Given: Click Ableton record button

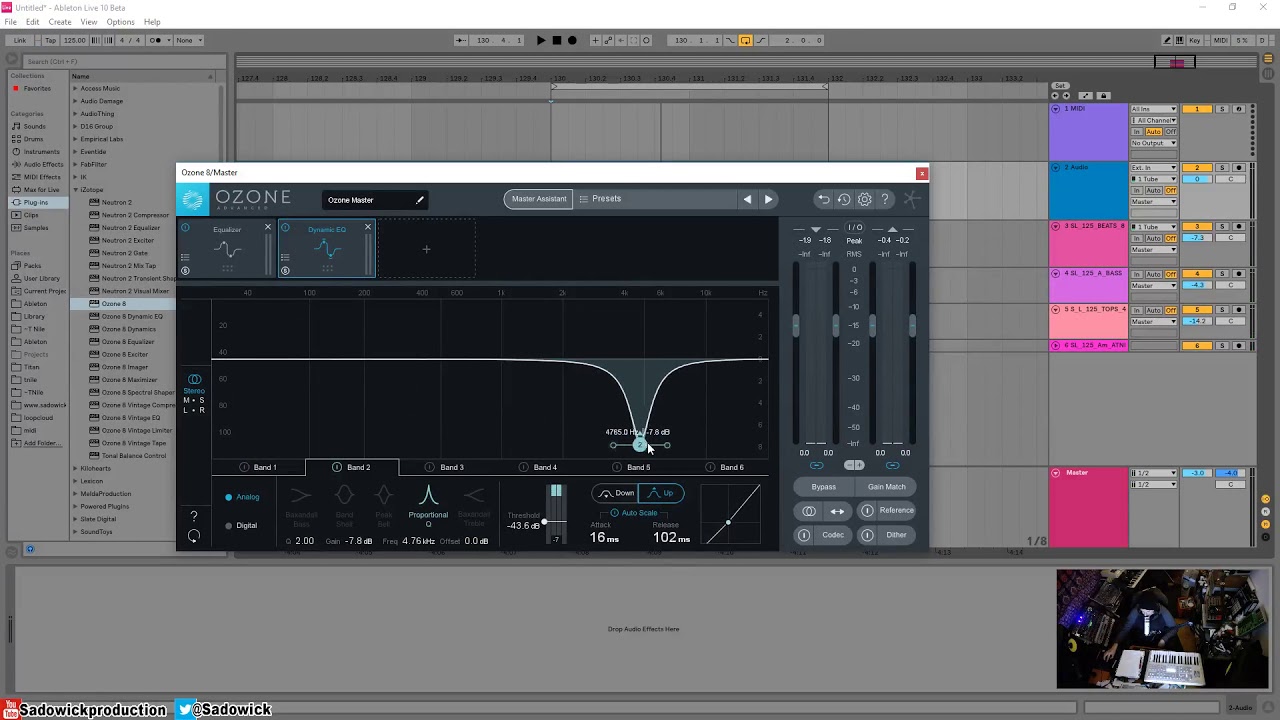Looking at the screenshot, I should click(572, 40).
